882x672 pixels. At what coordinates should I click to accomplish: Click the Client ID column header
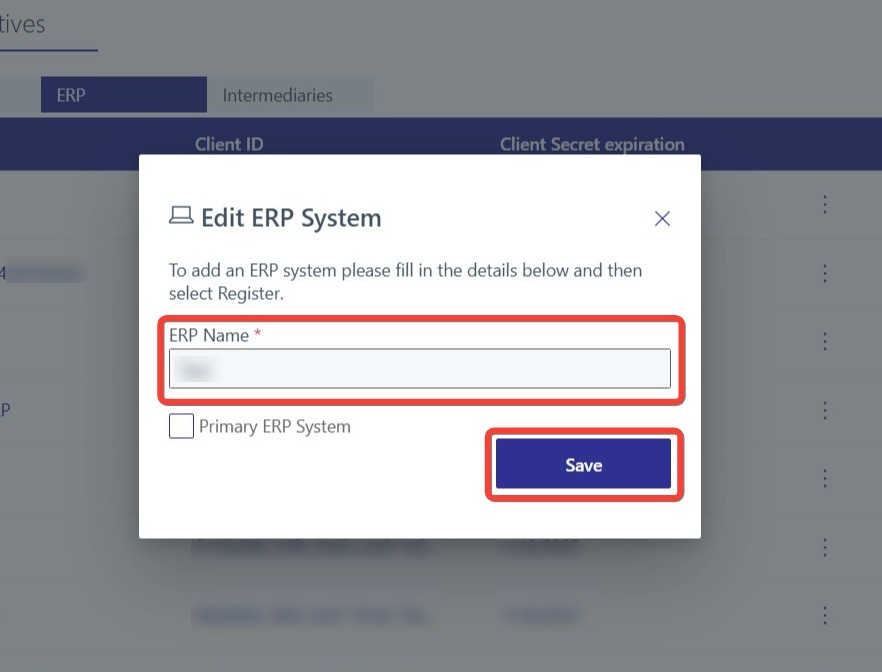229,144
